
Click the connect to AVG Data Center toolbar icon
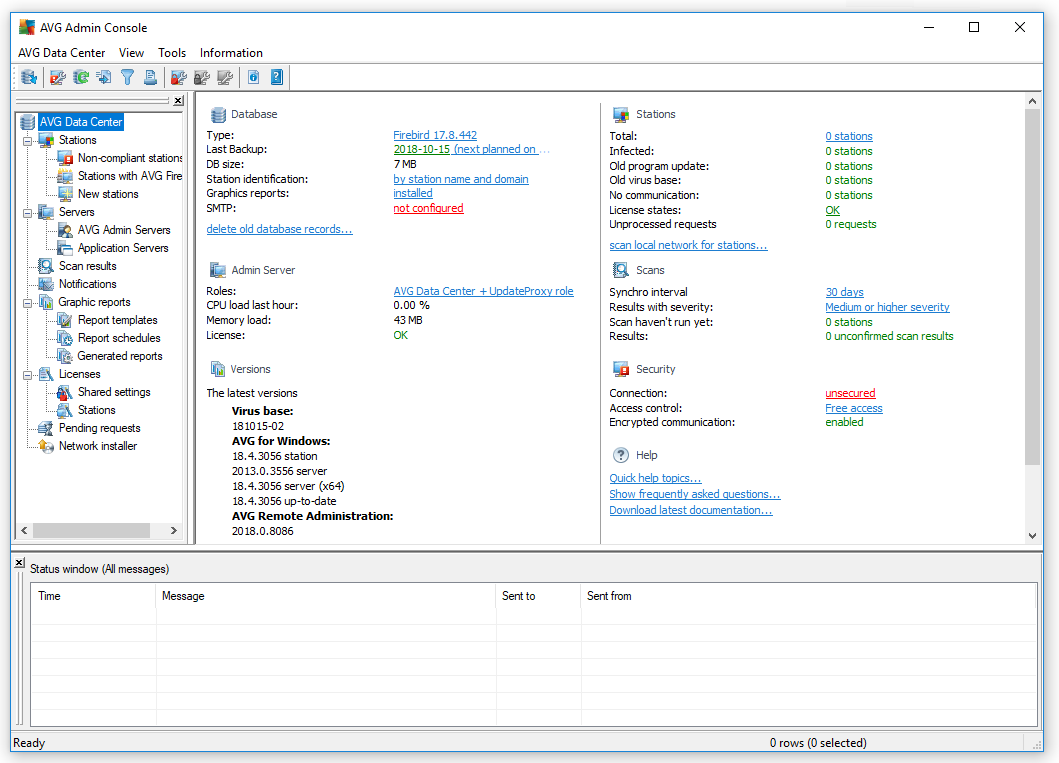point(29,78)
